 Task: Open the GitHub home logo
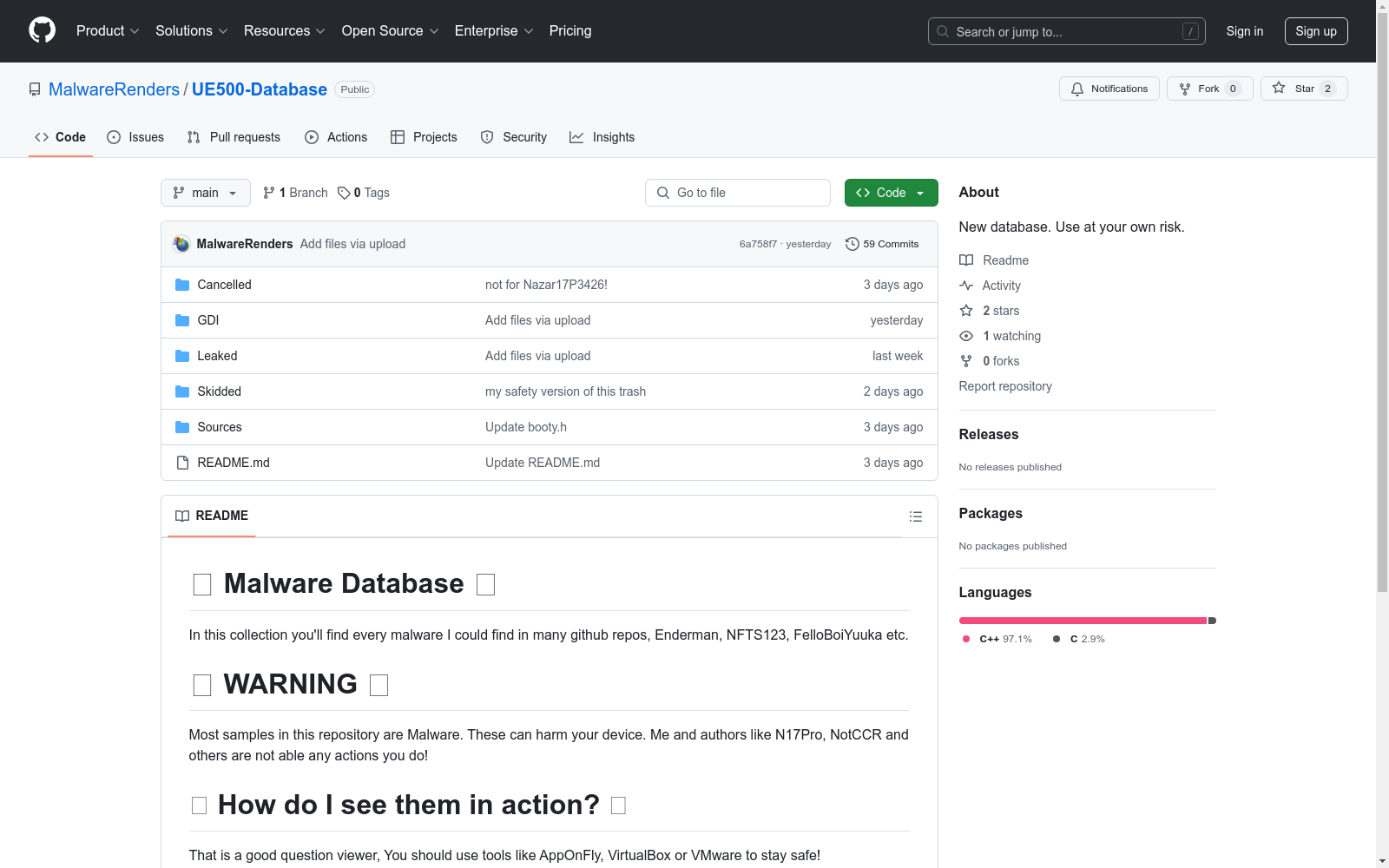(x=42, y=30)
